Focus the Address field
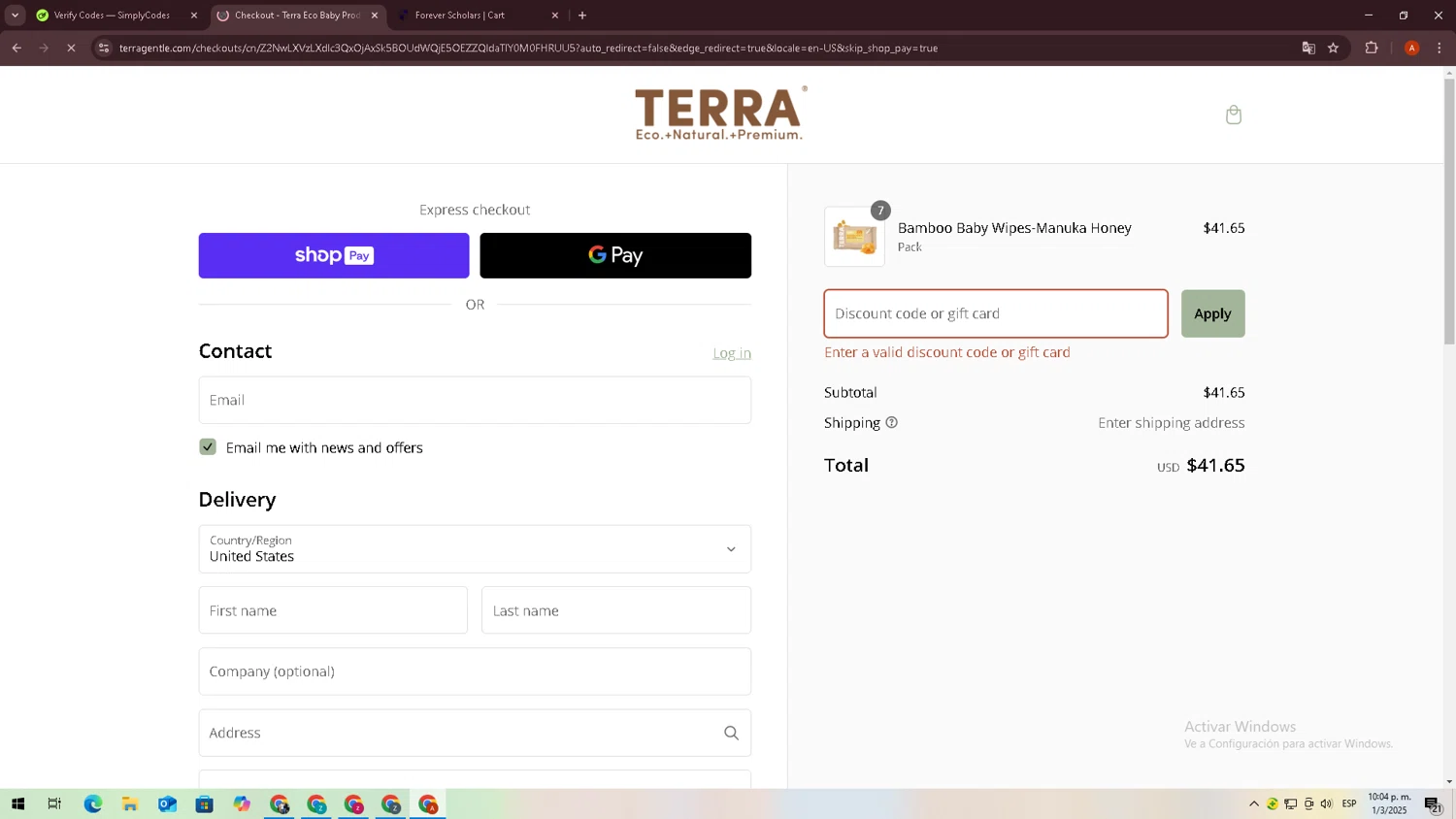Screen dimensions: 1456x819 [x=475, y=733]
